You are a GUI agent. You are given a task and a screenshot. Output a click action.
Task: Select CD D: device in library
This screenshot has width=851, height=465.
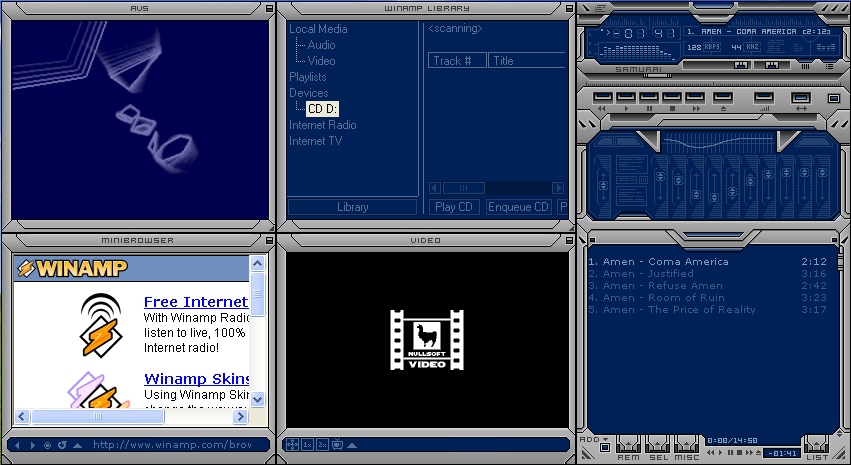tap(322, 109)
